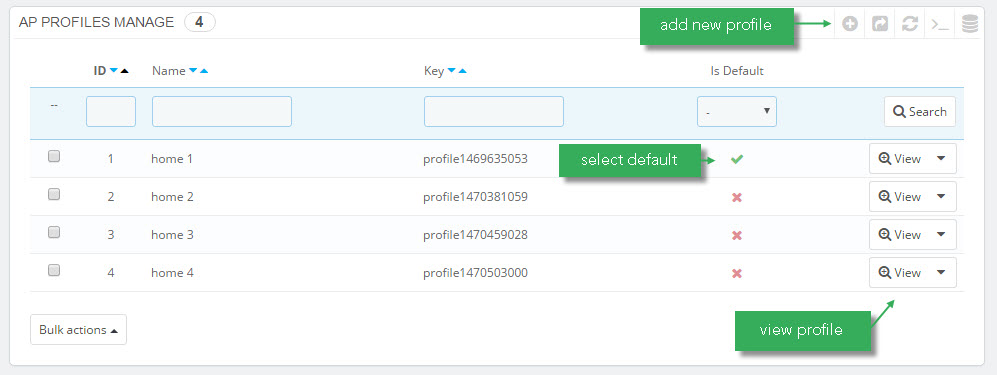The width and height of the screenshot is (997, 375).
Task: Click the add new profile plus icon
Action: 849,24
